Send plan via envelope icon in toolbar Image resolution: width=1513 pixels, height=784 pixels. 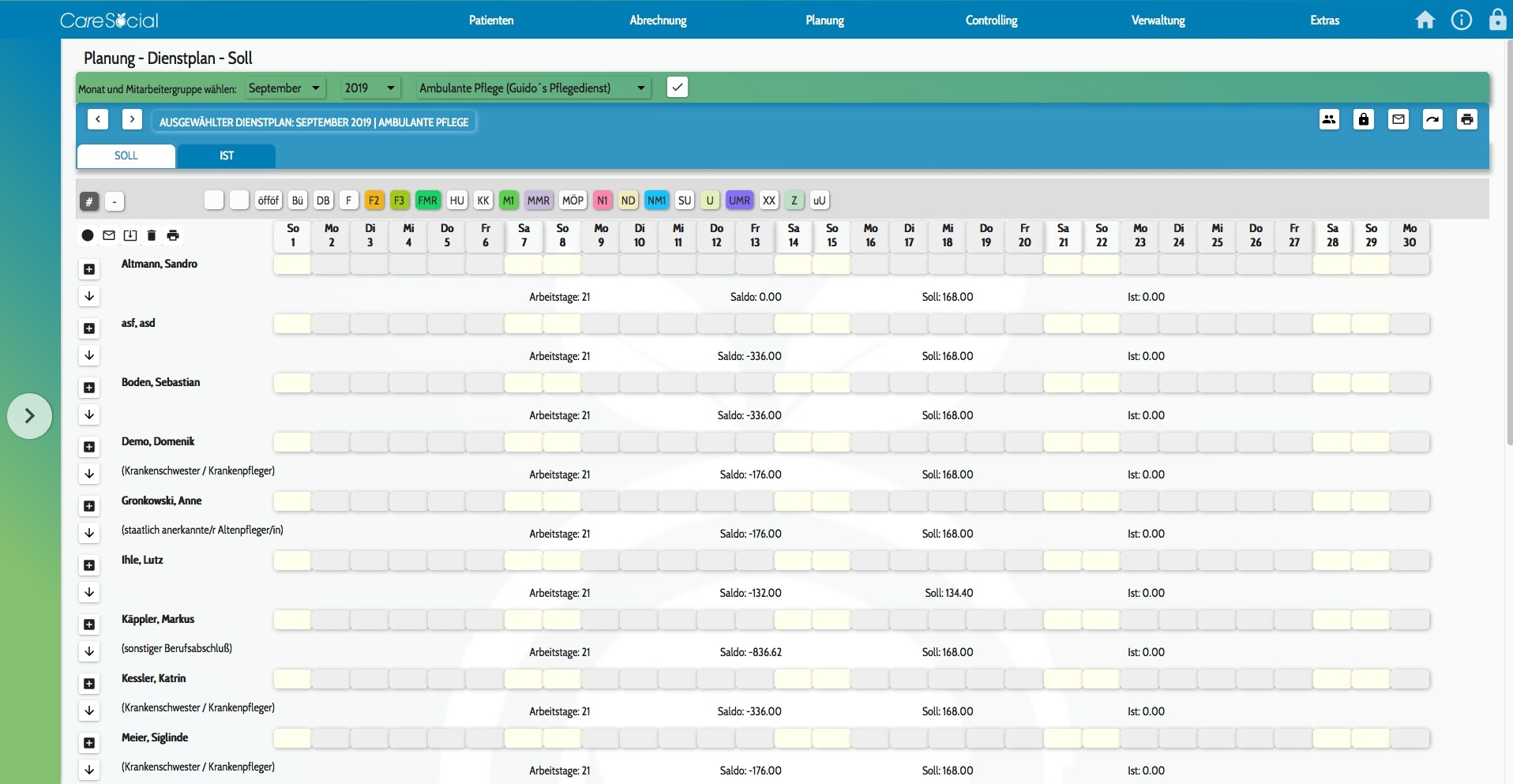1398,120
